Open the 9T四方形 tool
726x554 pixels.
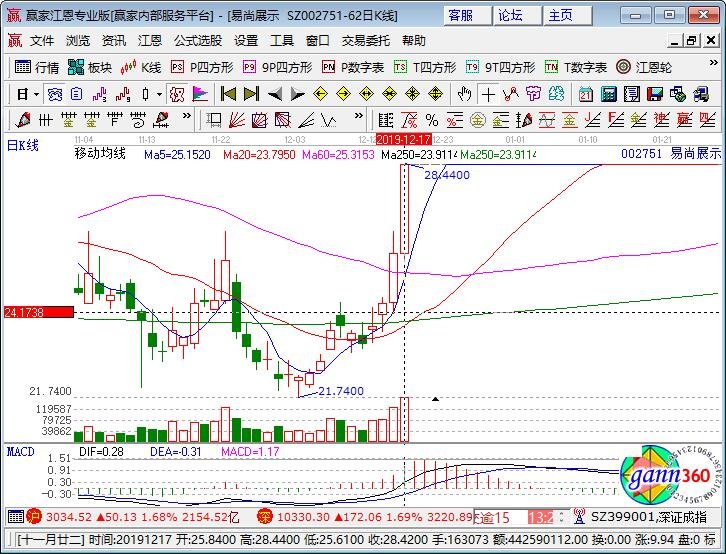(x=501, y=68)
